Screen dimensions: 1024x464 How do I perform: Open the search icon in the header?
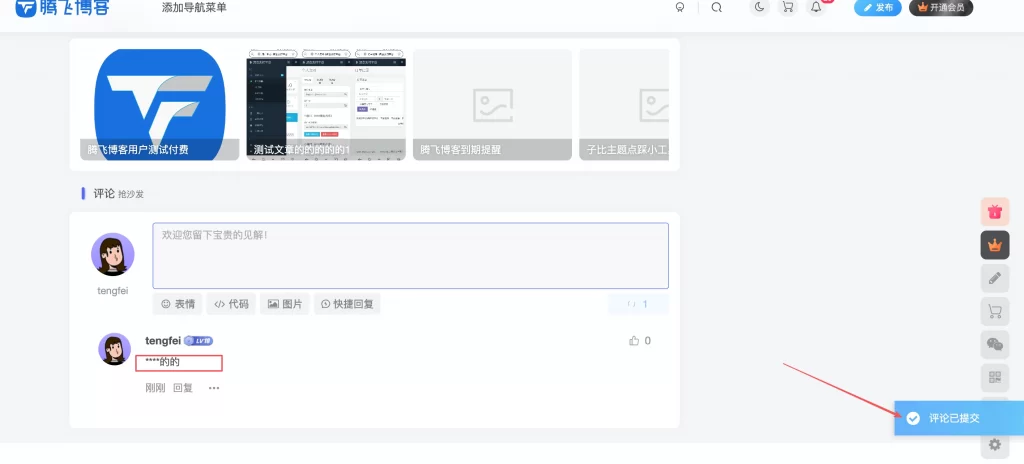[x=716, y=7]
